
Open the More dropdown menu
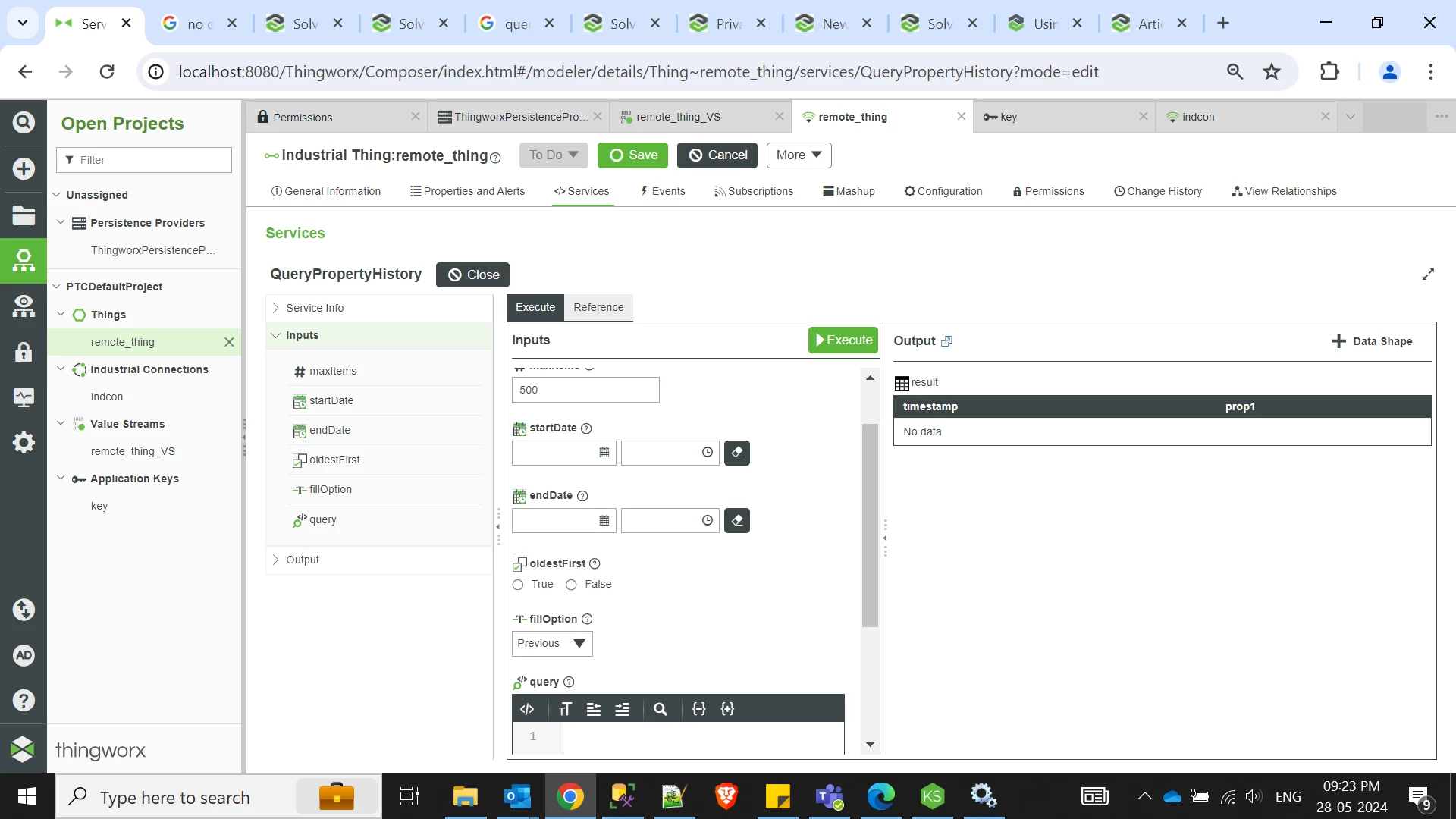tap(798, 155)
